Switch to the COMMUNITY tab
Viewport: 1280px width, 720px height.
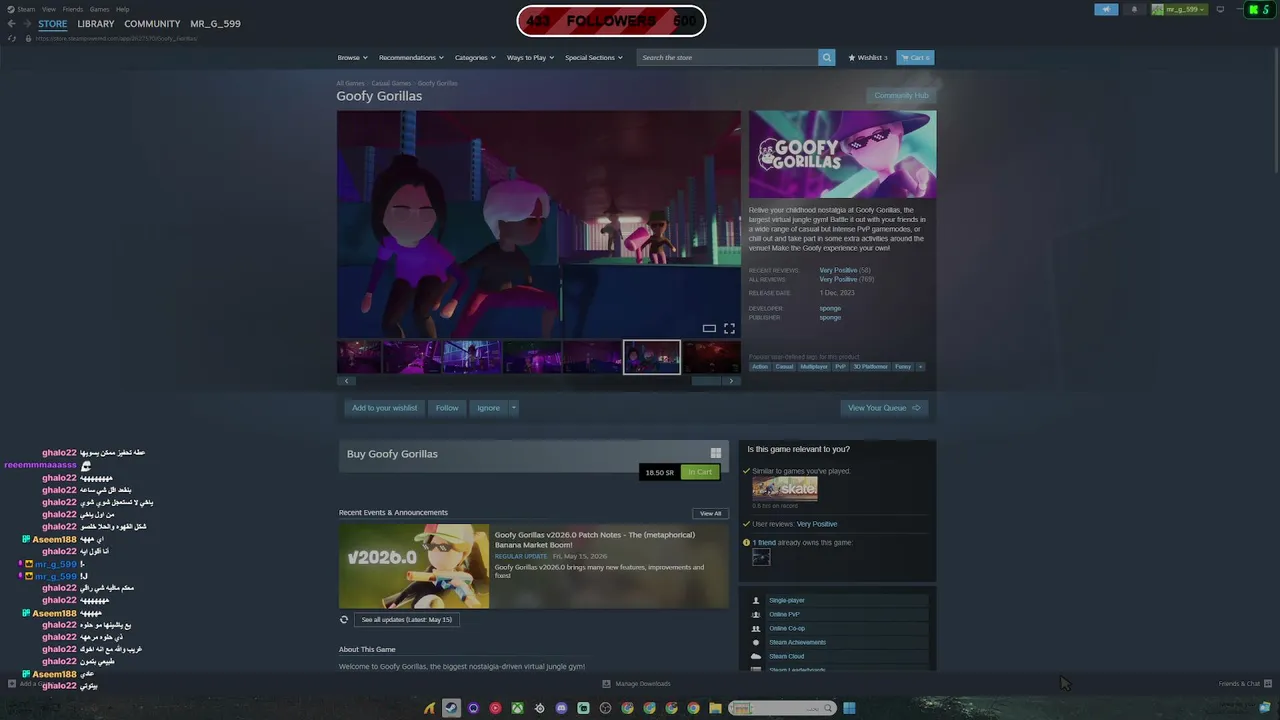click(152, 24)
